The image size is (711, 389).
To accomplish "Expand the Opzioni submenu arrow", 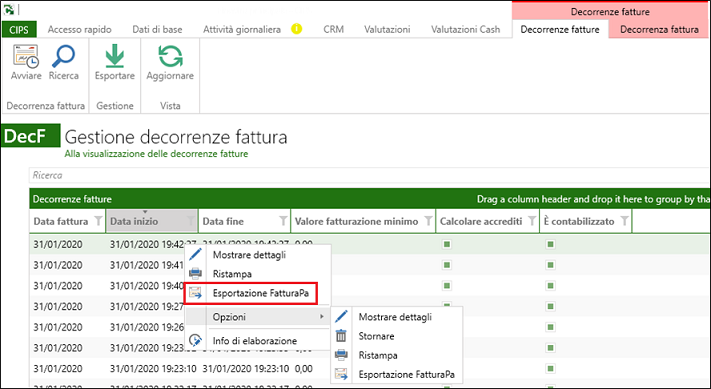I will (x=322, y=316).
